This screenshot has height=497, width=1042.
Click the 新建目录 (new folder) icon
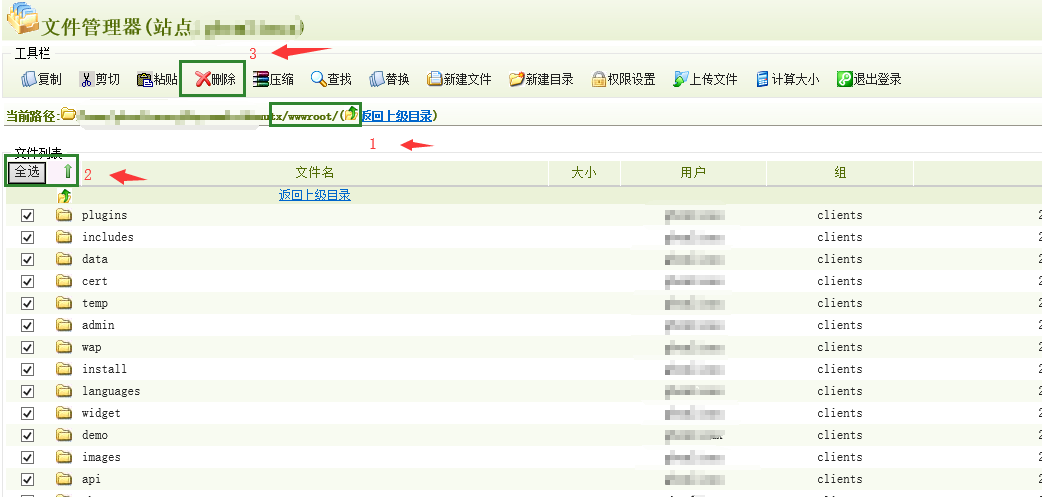(517, 79)
